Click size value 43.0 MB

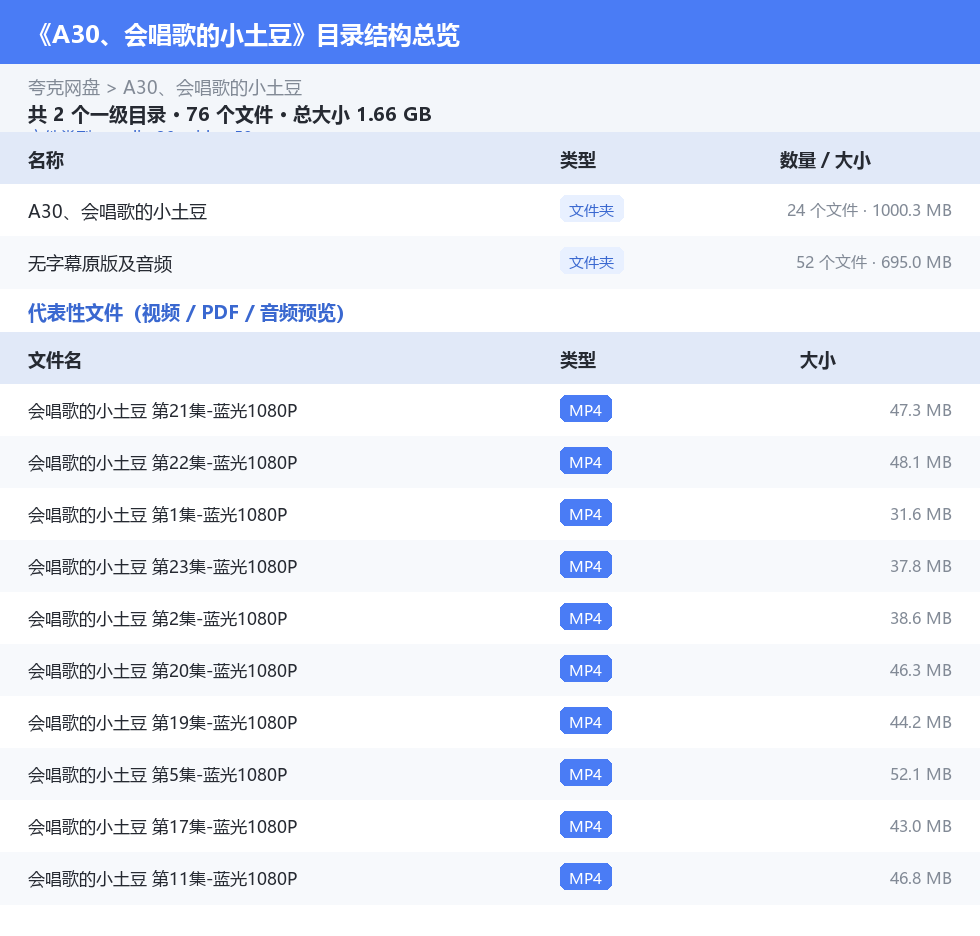pyautogui.click(x=921, y=825)
